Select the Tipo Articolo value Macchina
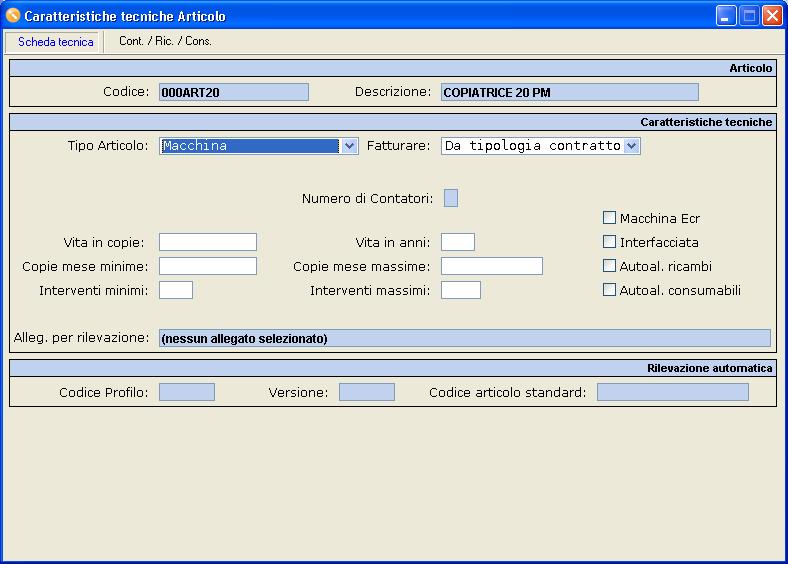 pos(250,146)
